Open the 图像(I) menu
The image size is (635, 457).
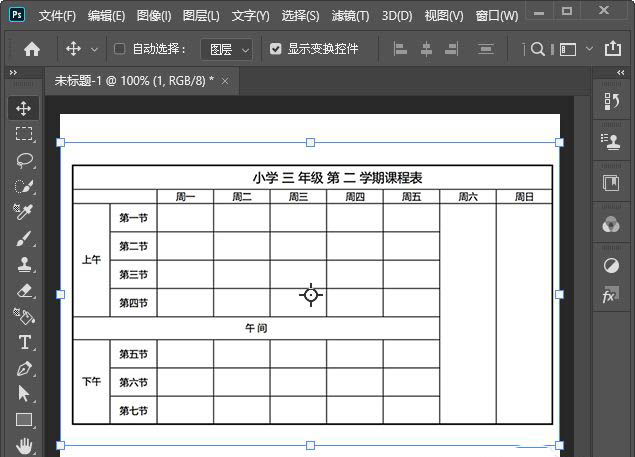coord(153,16)
